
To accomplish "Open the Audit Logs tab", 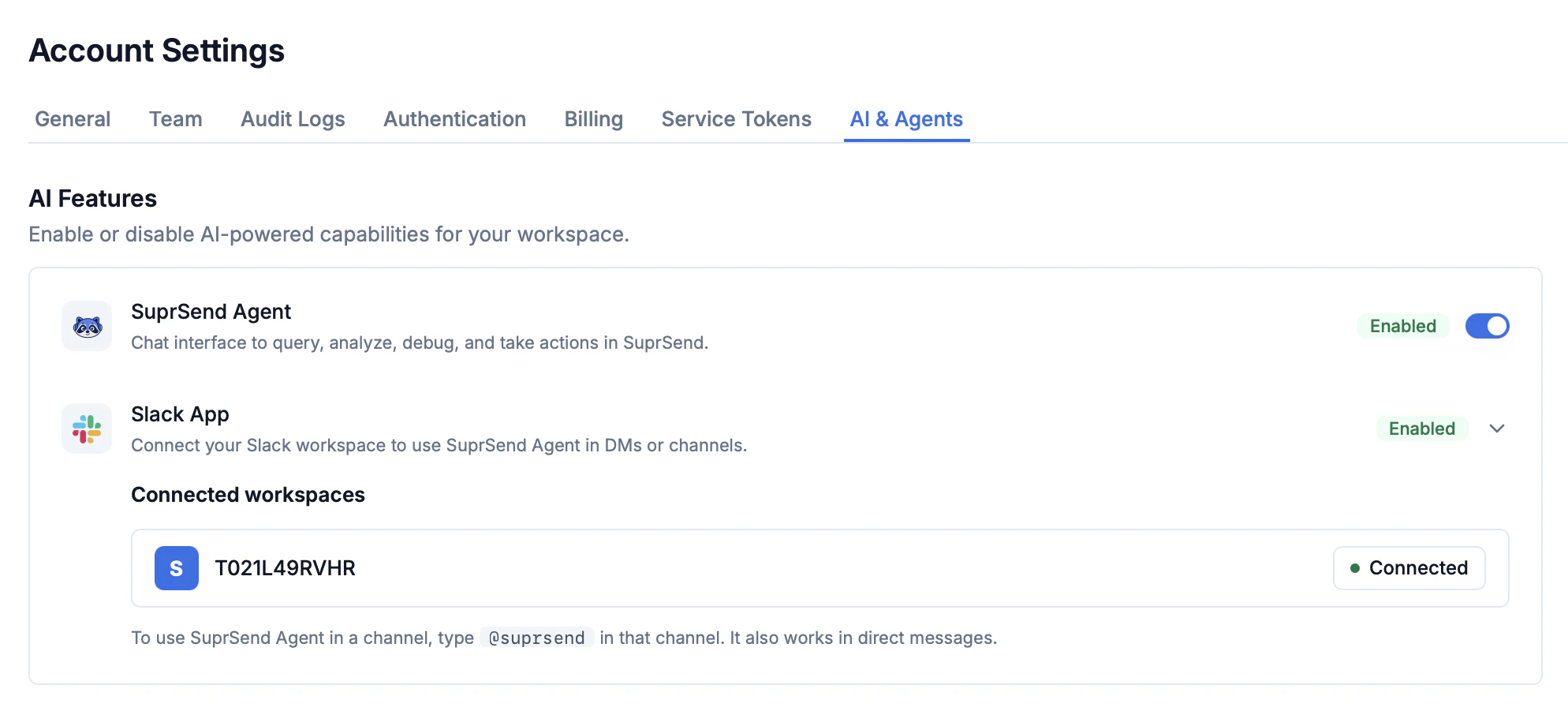I will tap(293, 119).
